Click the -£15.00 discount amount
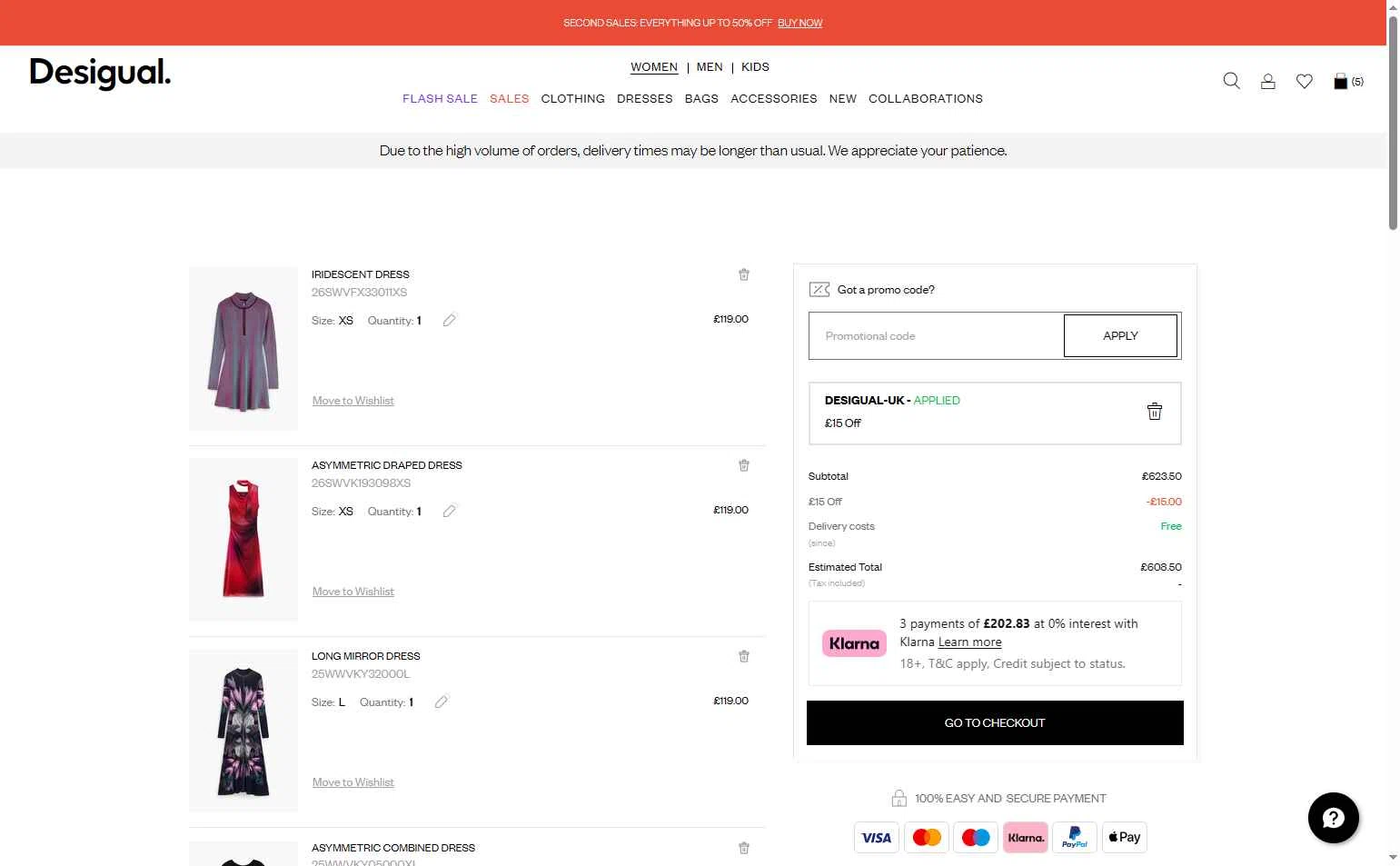Viewport: 1400px width, 866px height. 1164,502
